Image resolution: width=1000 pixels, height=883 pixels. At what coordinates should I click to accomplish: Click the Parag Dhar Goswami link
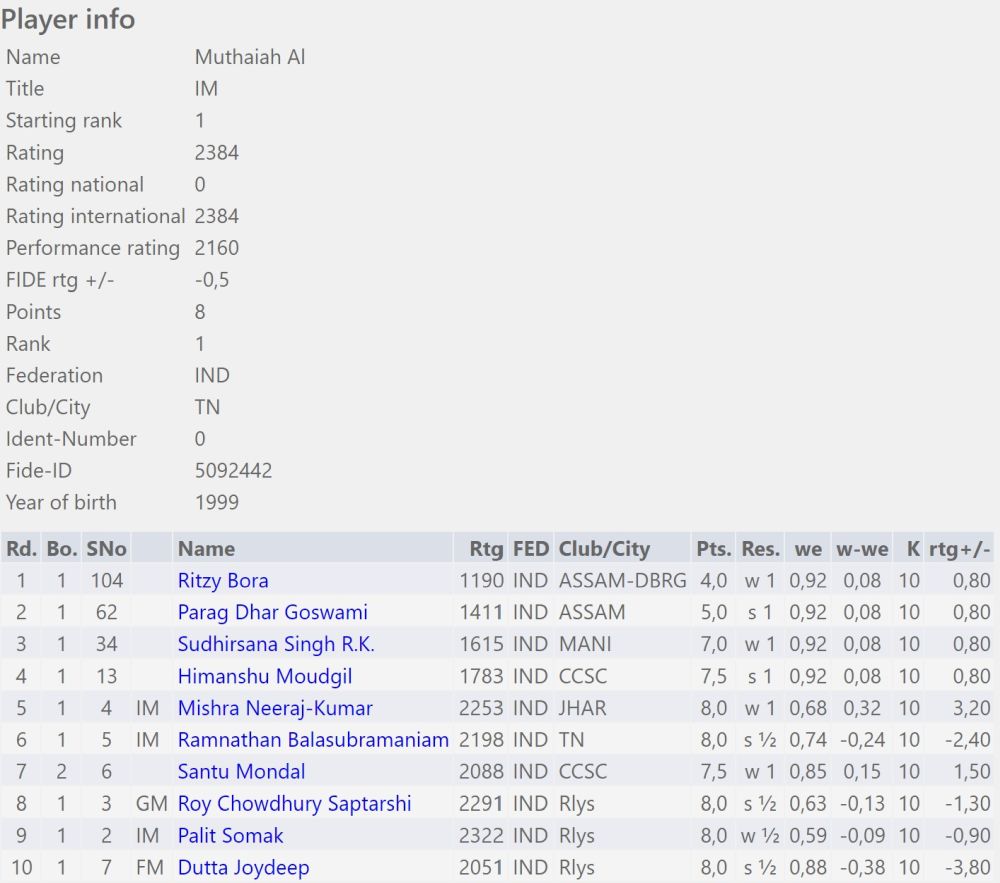click(272, 612)
